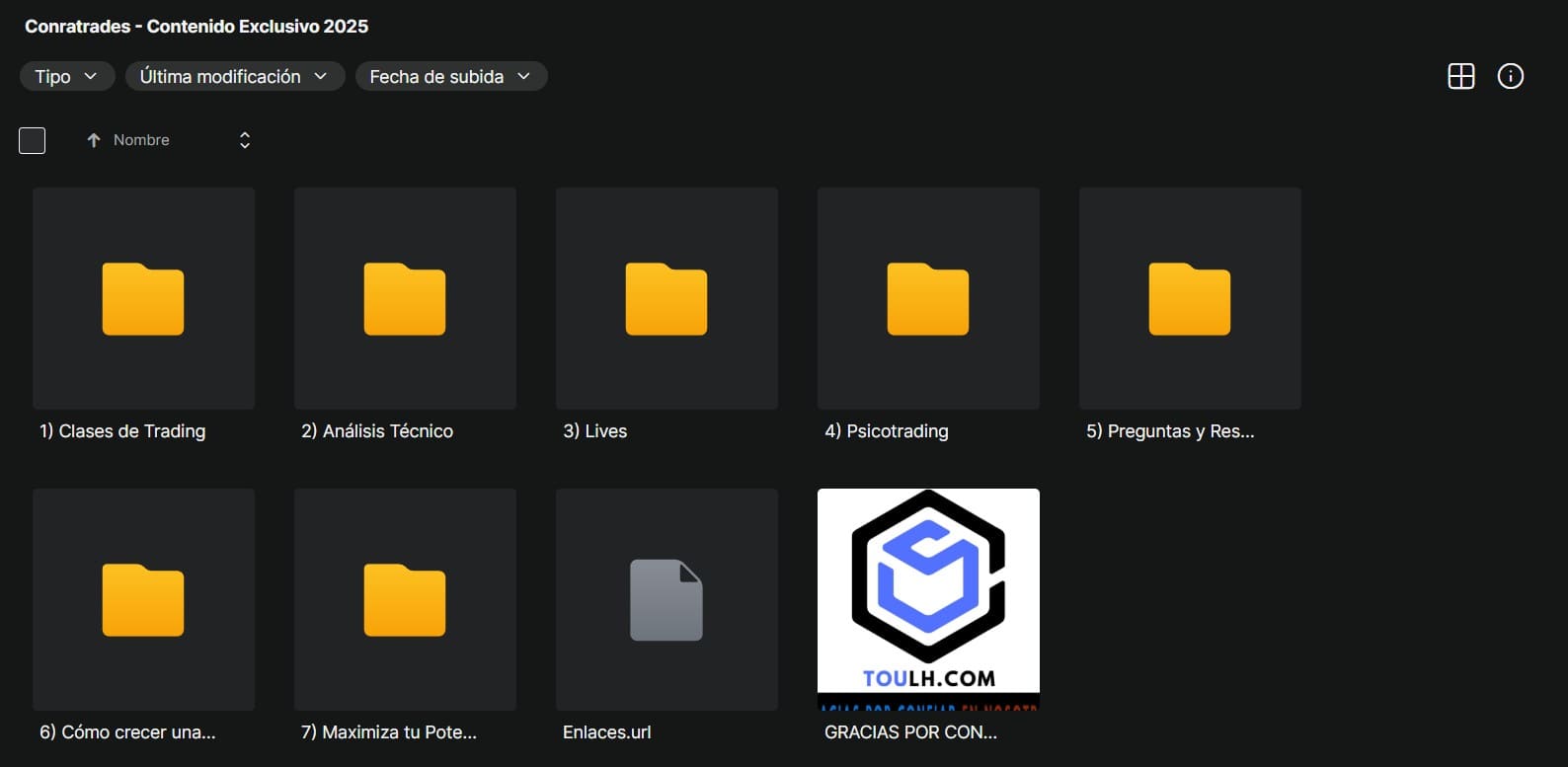Click the 'GRACIAS POR CON...' file name

point(910,732)
